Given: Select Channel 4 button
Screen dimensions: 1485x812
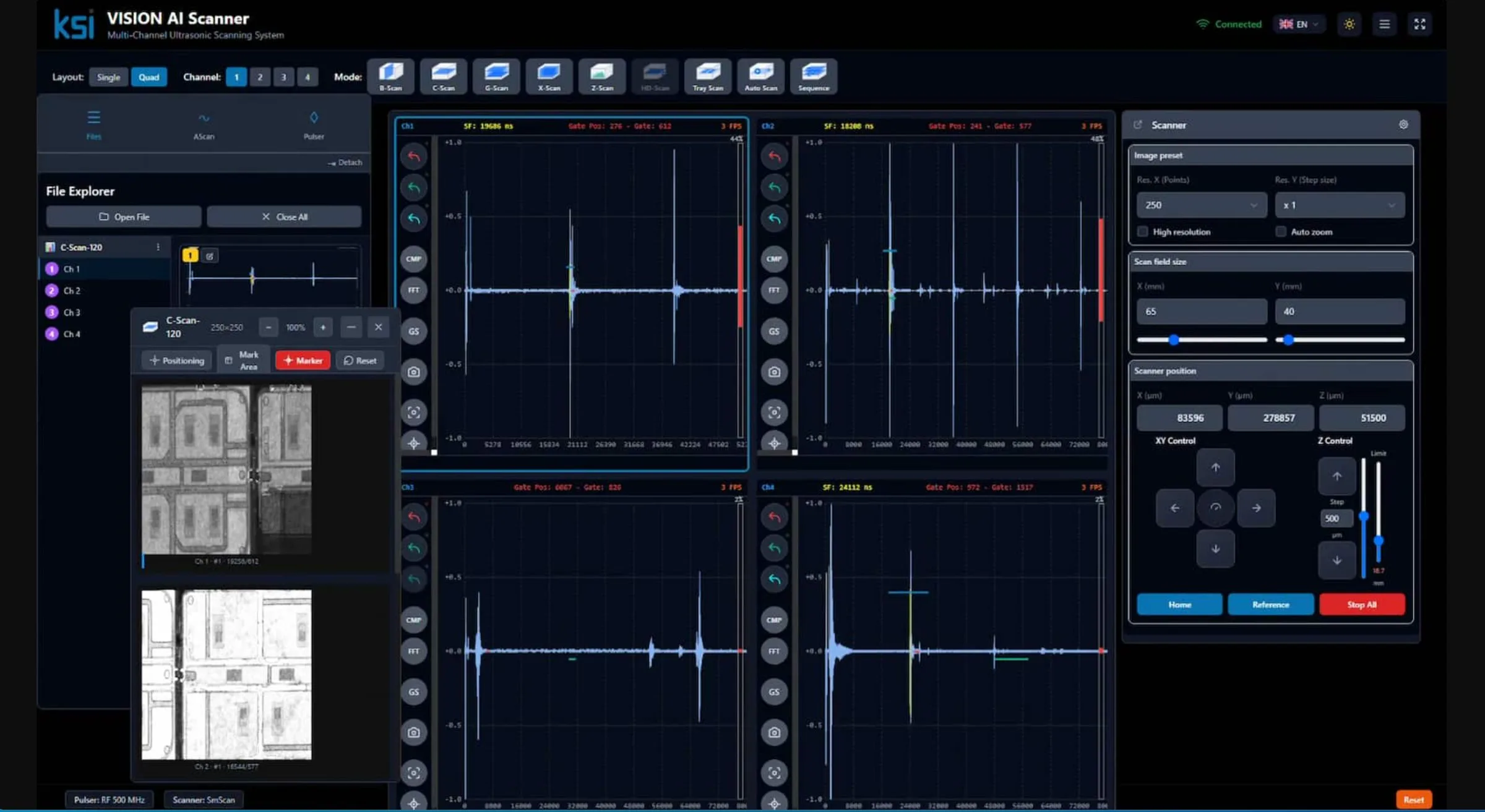Looking at the screenshot, I should [308, 77].
